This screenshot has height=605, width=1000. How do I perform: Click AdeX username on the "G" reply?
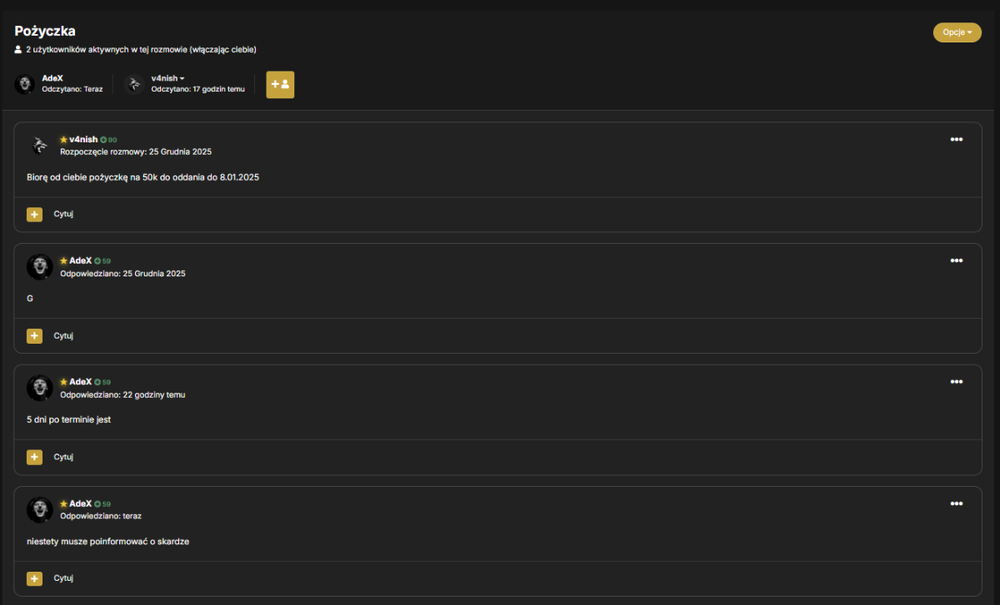point(80,261)
